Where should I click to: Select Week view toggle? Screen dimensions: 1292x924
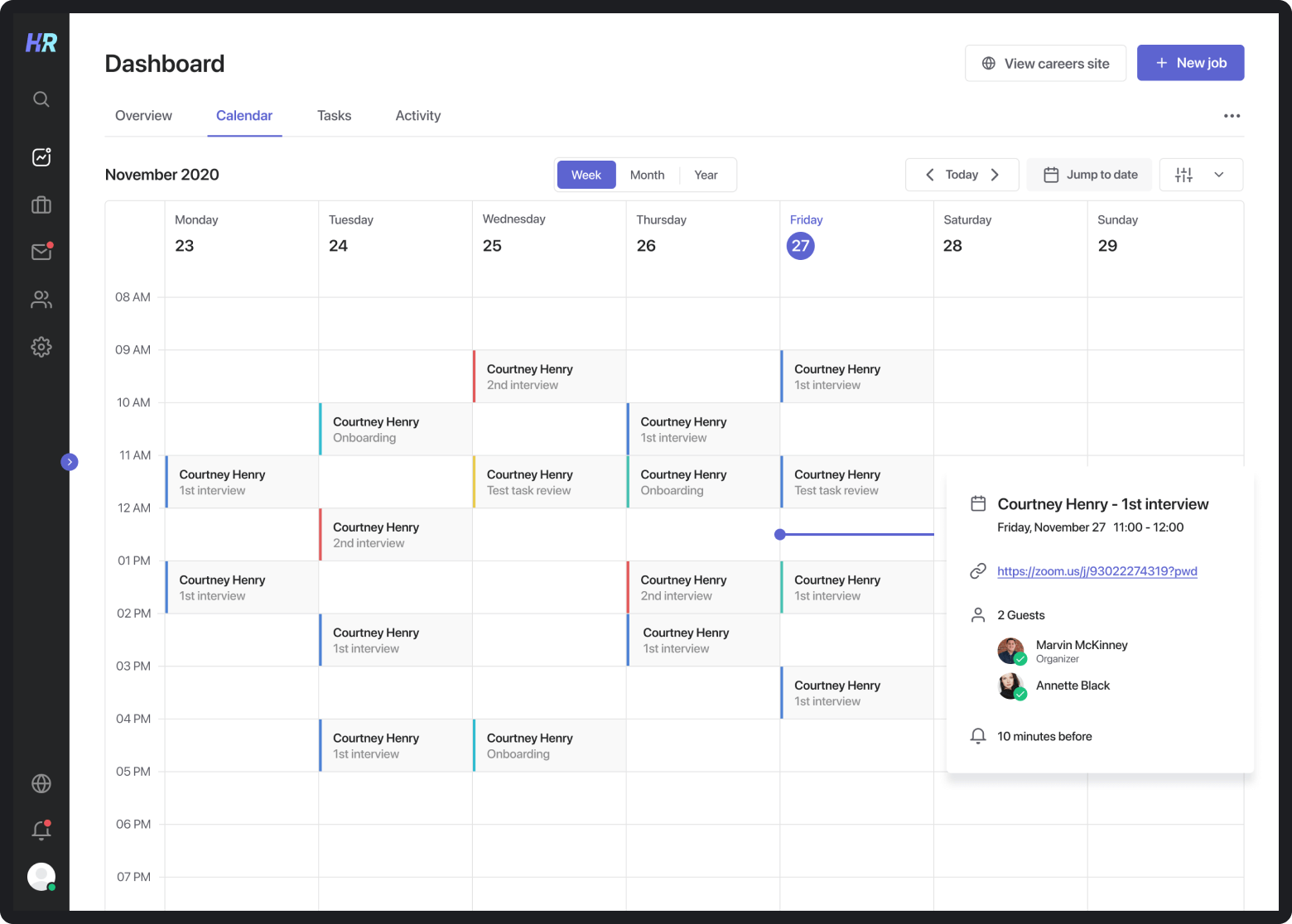point(586,175)
